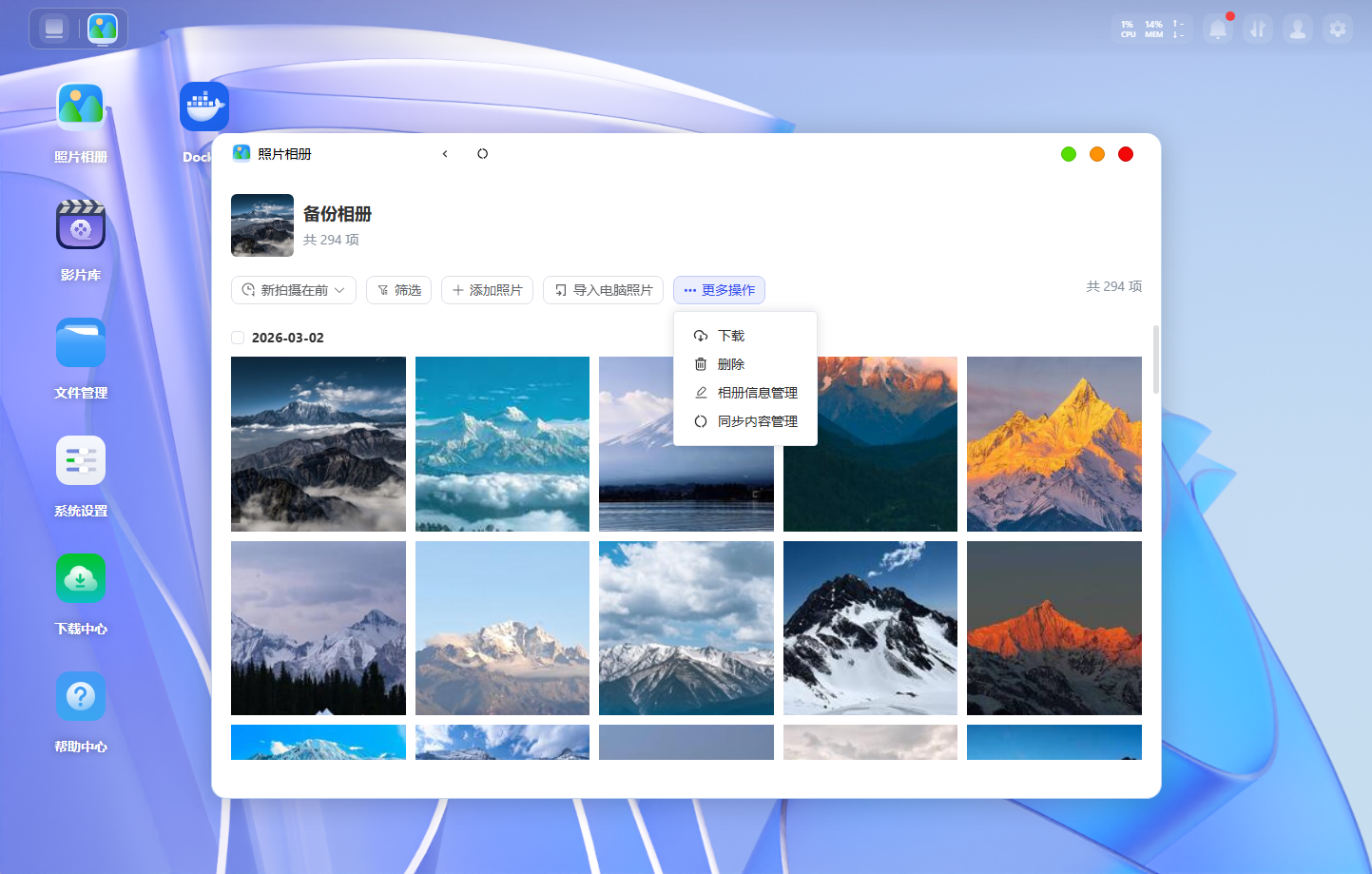Viewport: 1372px width, 874px height.
Task: Open the tan snow peak under pale blue sky photo
Action: (x=502, y=628)
